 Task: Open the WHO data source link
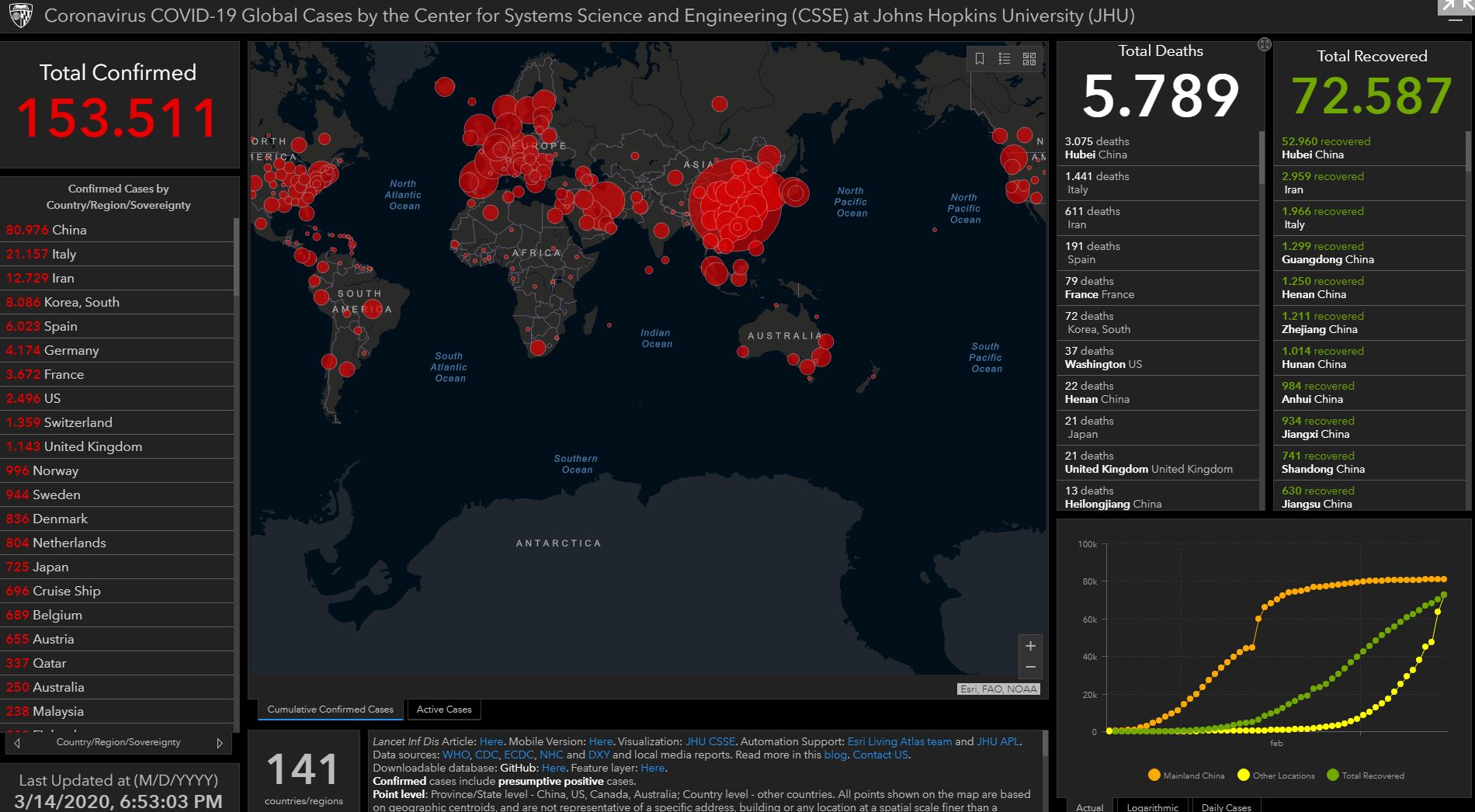point(456,755)
